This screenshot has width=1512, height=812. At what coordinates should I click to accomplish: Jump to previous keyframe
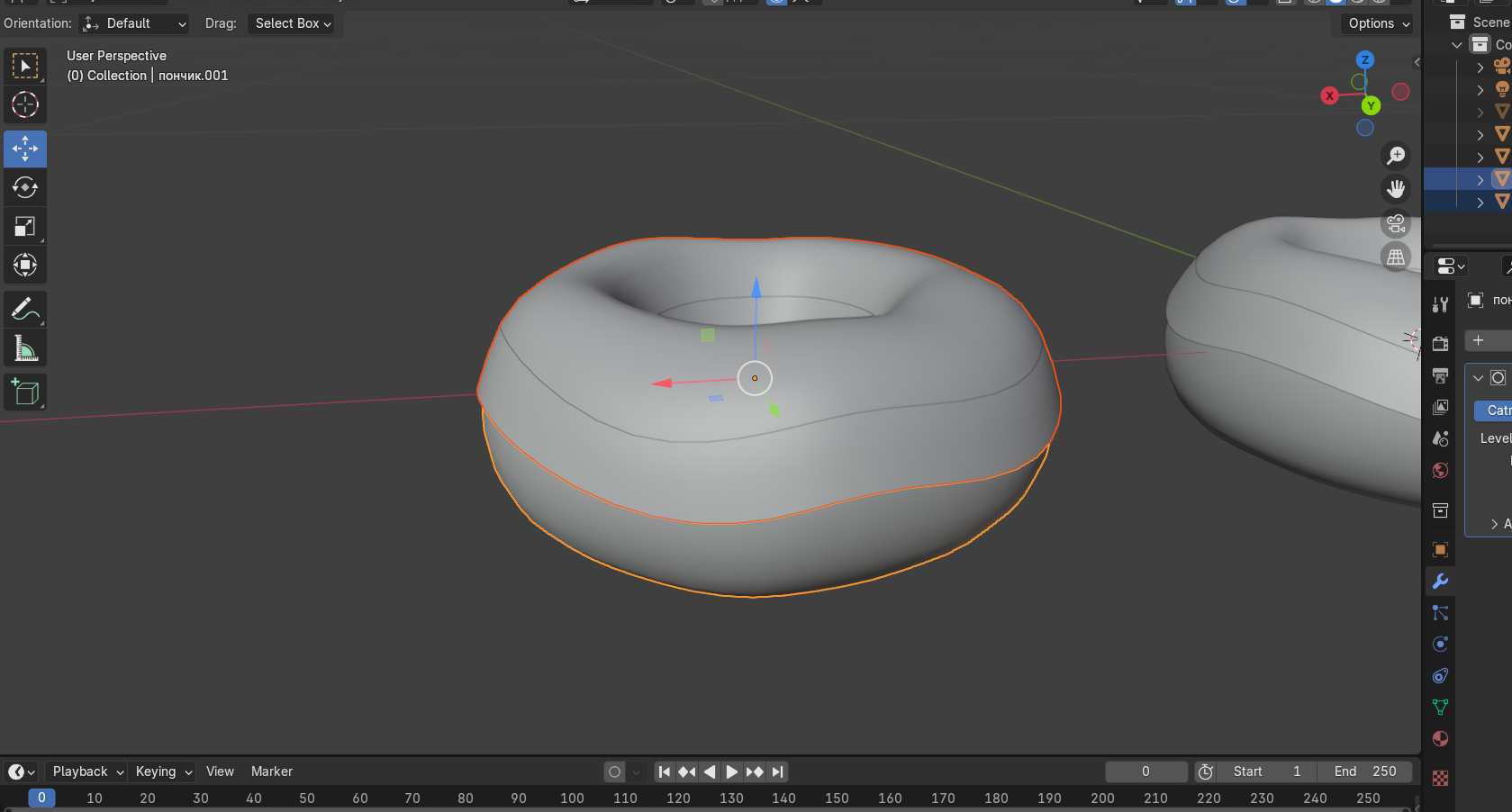tap(687, 771)
